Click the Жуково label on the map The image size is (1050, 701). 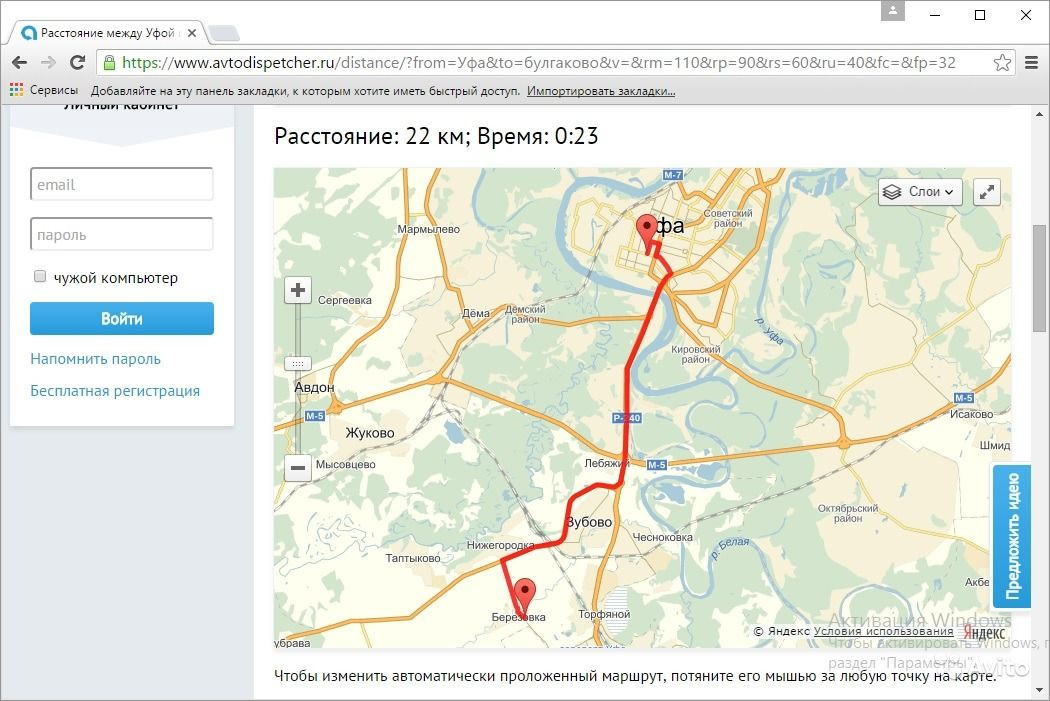[x=370, y=433]
